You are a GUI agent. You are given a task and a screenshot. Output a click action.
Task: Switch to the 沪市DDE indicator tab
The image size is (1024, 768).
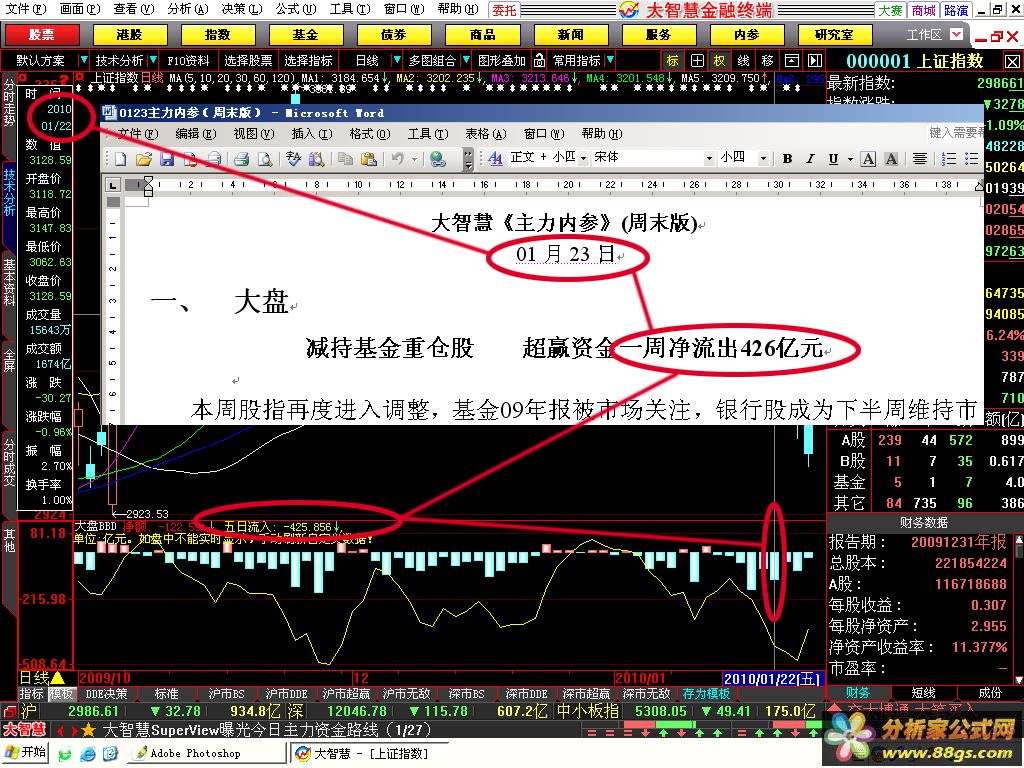click(x=286, y=694)
